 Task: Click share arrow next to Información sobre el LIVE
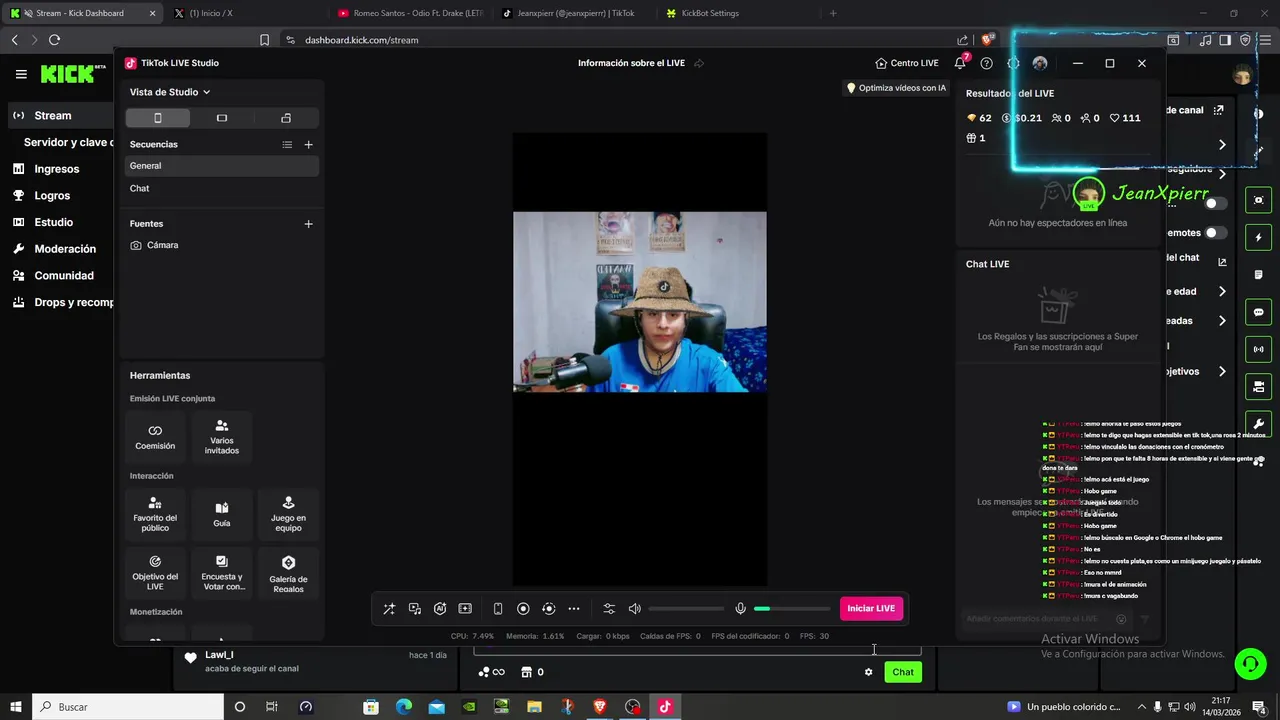(699, 63)
